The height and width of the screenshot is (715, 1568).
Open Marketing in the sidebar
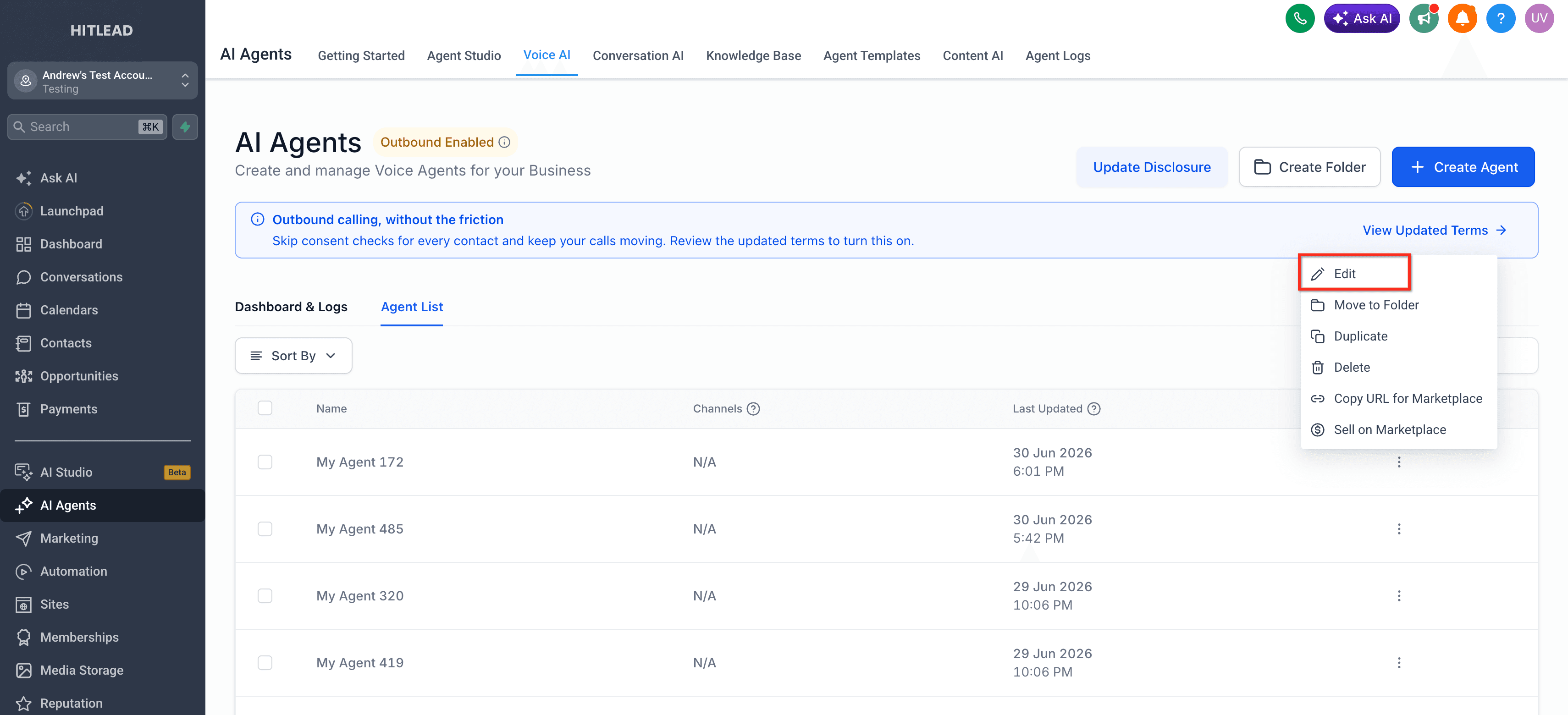tap(102, 538)
